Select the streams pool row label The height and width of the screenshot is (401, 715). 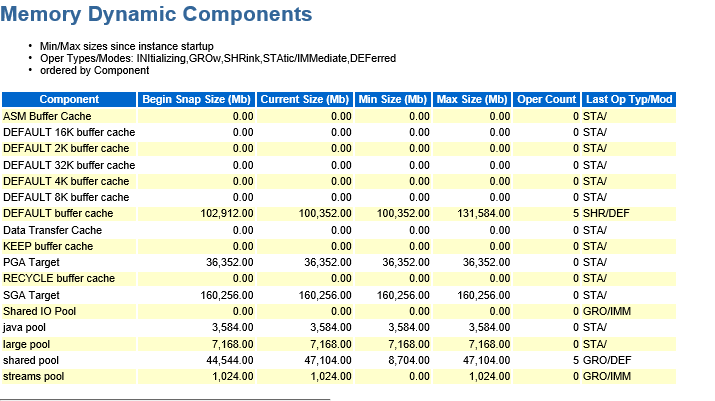click(x=35, y=376)
